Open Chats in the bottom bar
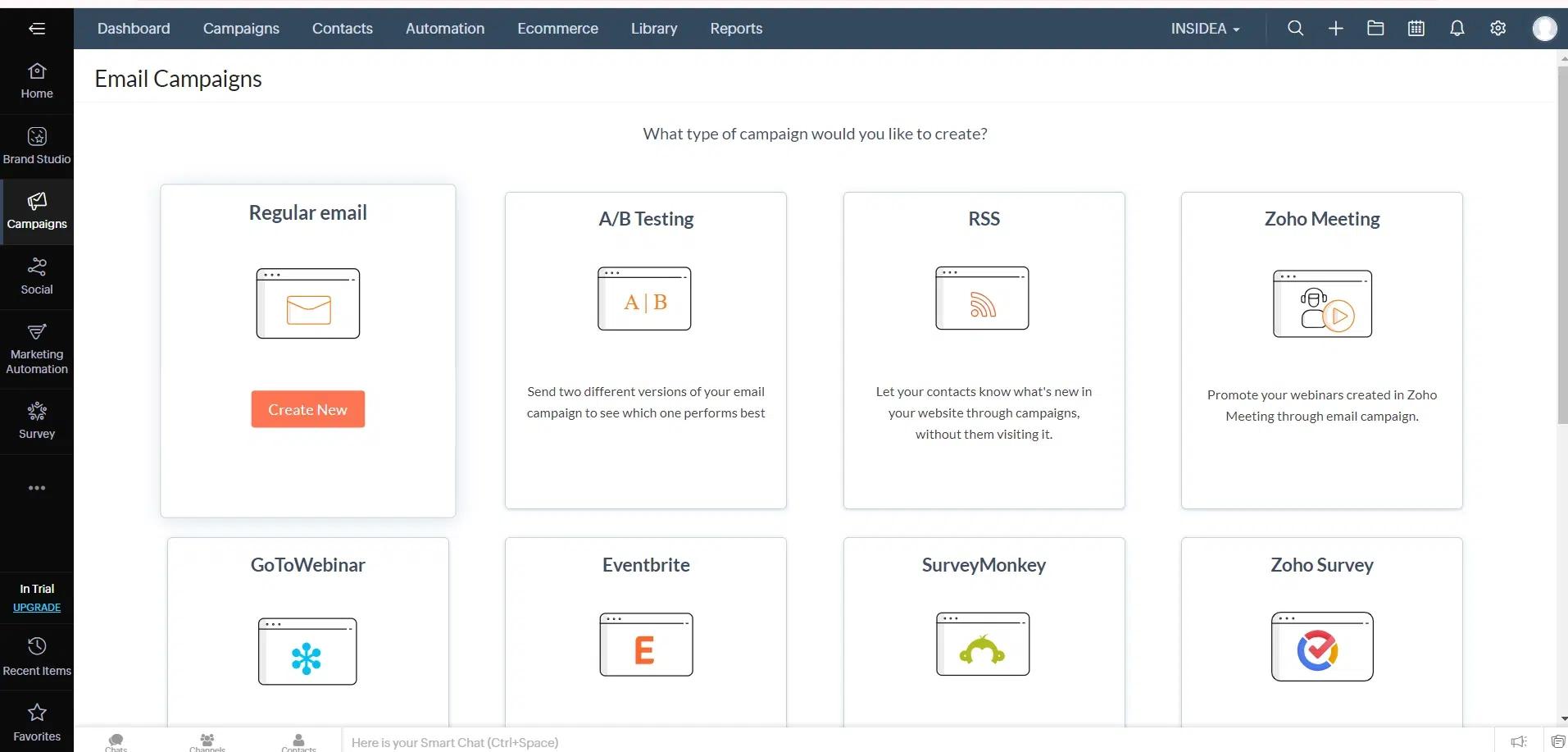Viewport: 1568px width, 752px height. (x=116, y=741)
